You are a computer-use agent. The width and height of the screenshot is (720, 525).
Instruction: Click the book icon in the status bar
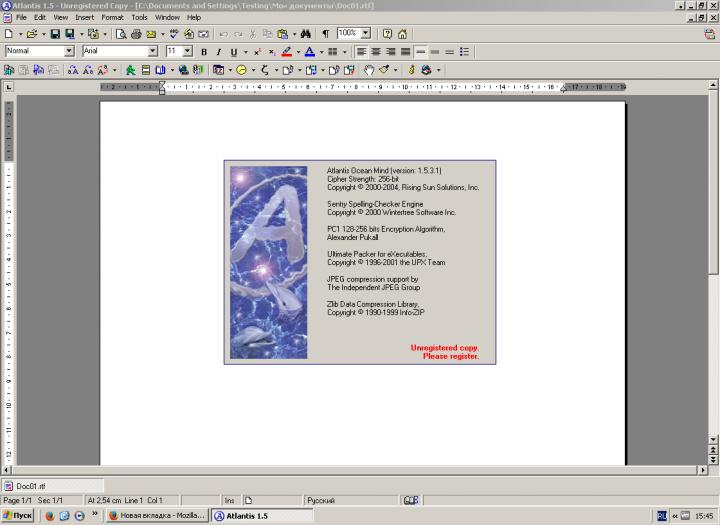pos(411,500)
